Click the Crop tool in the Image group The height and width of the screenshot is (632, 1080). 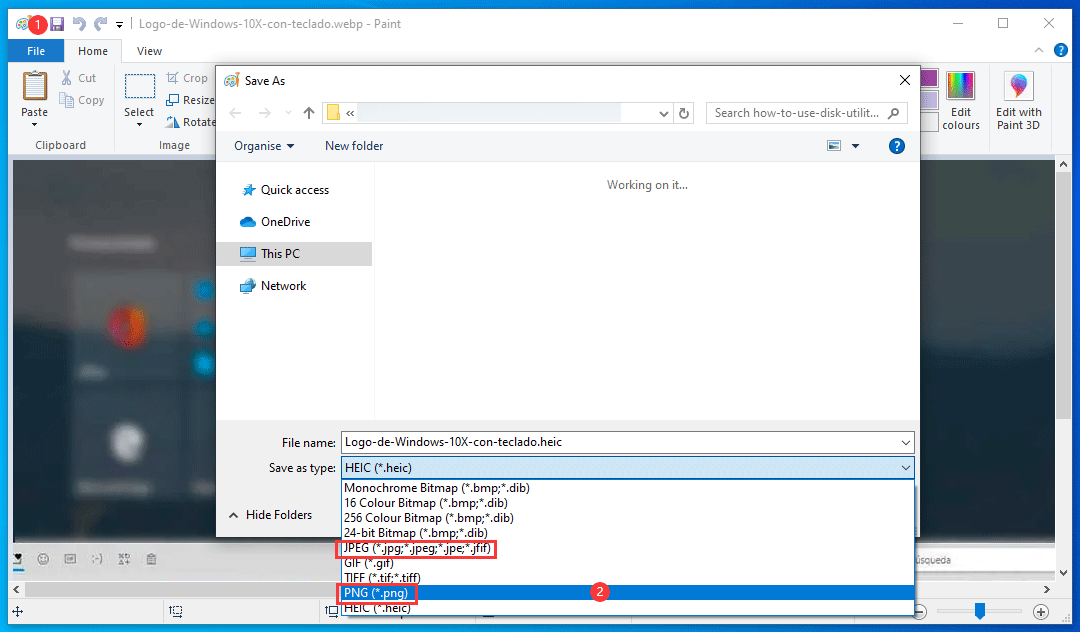187,78
